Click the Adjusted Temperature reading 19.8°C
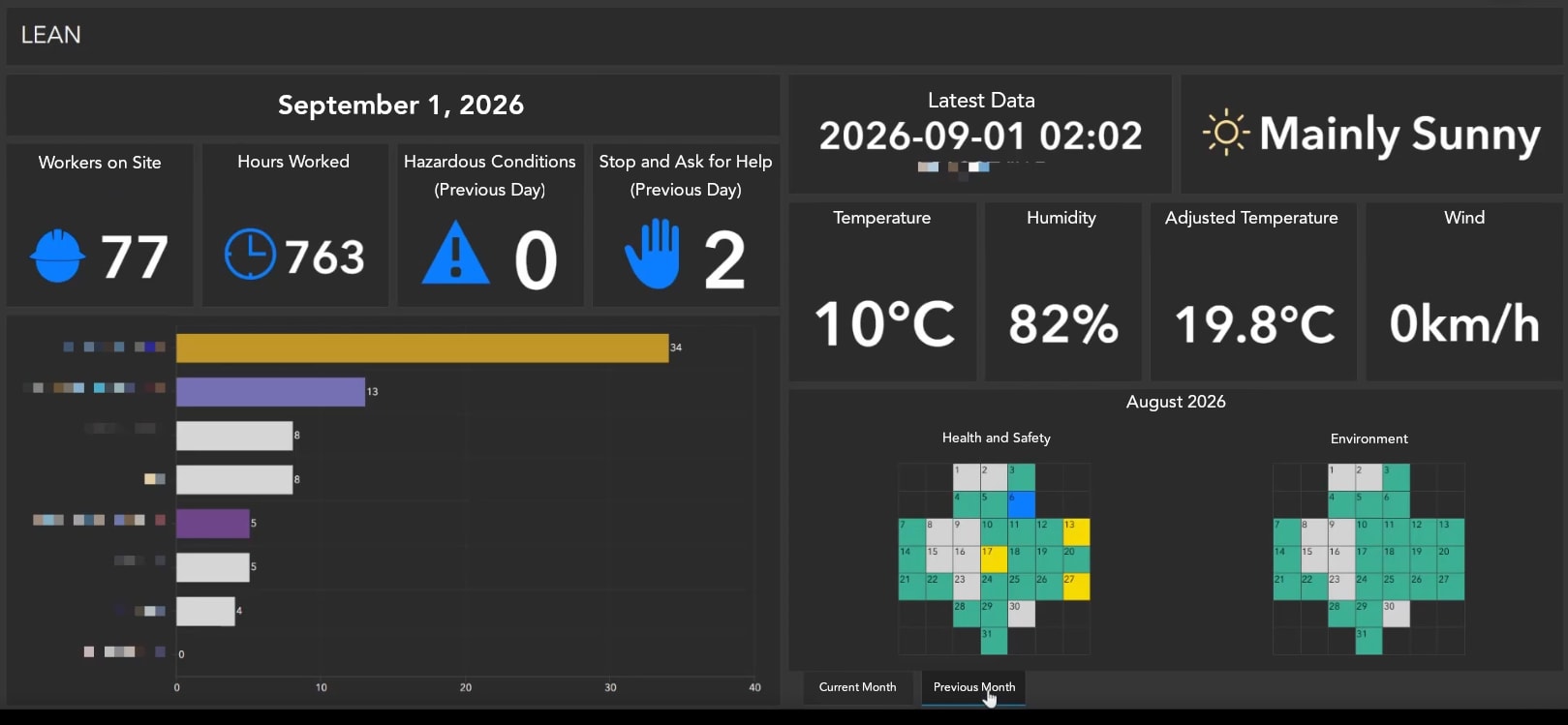 click(x=1254, y=324)
